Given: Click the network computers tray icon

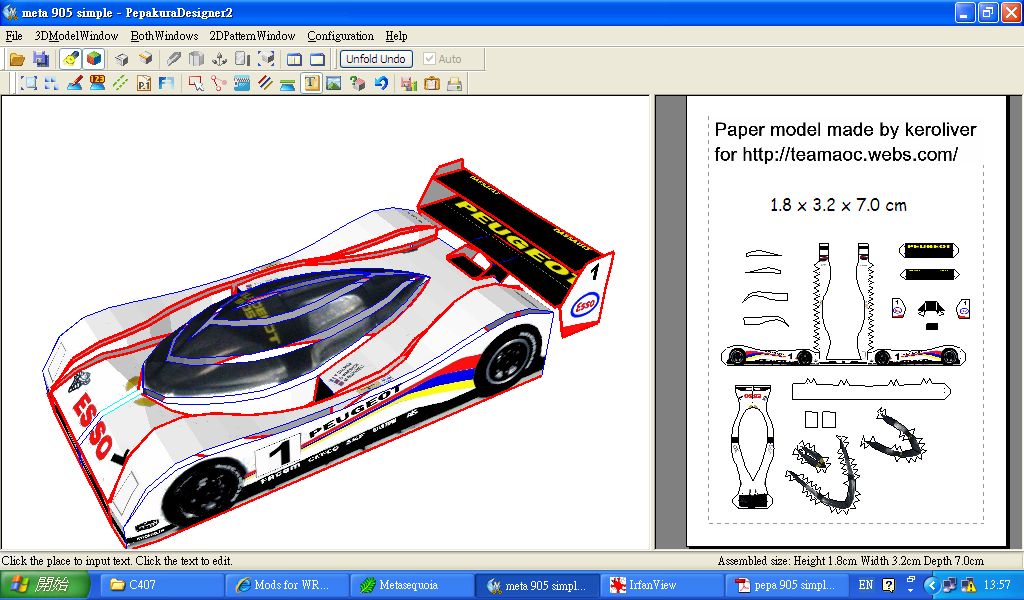Looking at the screenshot, I should 950,585.
